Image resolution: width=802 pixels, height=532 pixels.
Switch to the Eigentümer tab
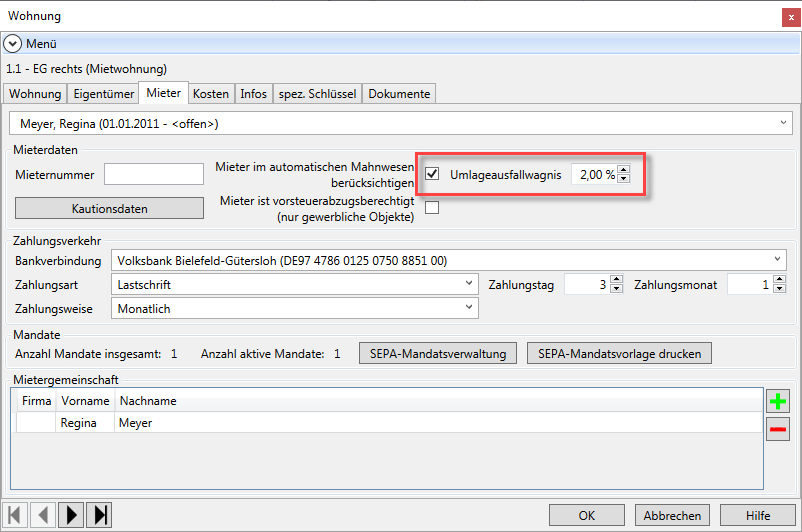[x=103, y=94]
